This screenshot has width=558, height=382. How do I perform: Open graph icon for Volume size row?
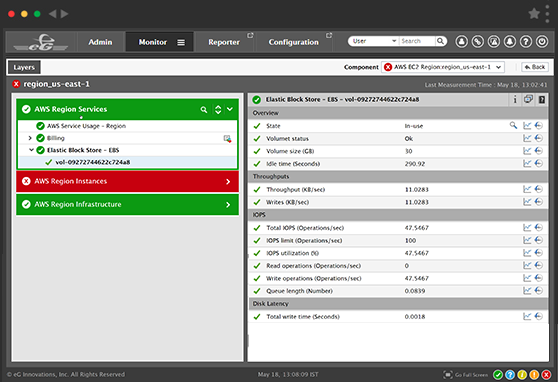tap(527, 151)
